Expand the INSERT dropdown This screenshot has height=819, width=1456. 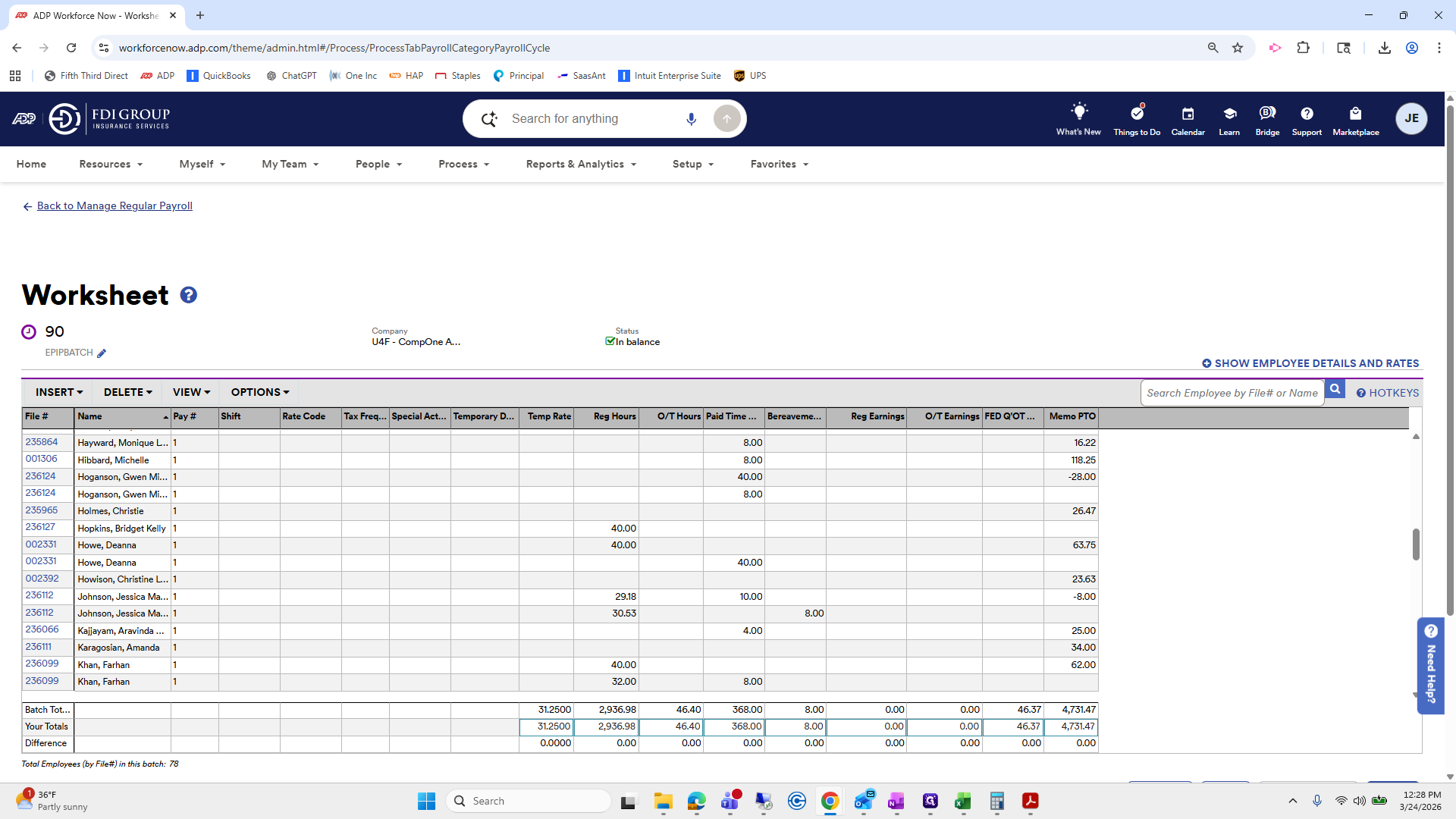point(58,392)
